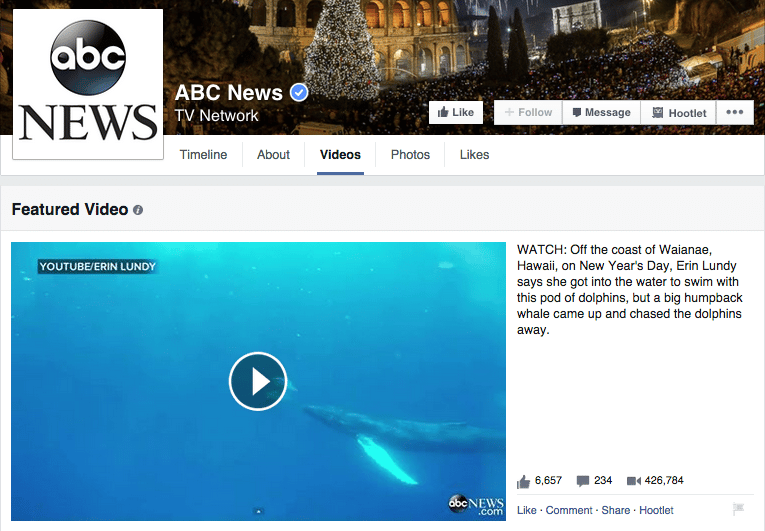This screenshot has height=531, width=765.
Task: Switch to the Timeline tab
Action: [x=203, y=155]
